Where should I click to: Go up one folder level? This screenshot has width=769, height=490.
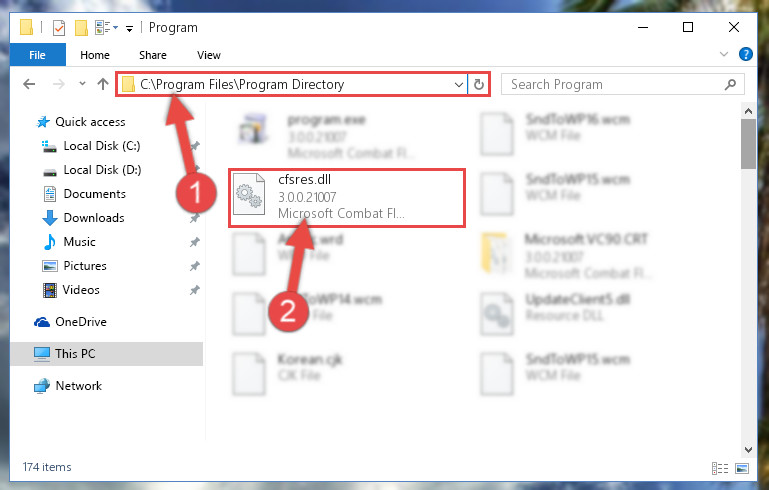[103, 84]
